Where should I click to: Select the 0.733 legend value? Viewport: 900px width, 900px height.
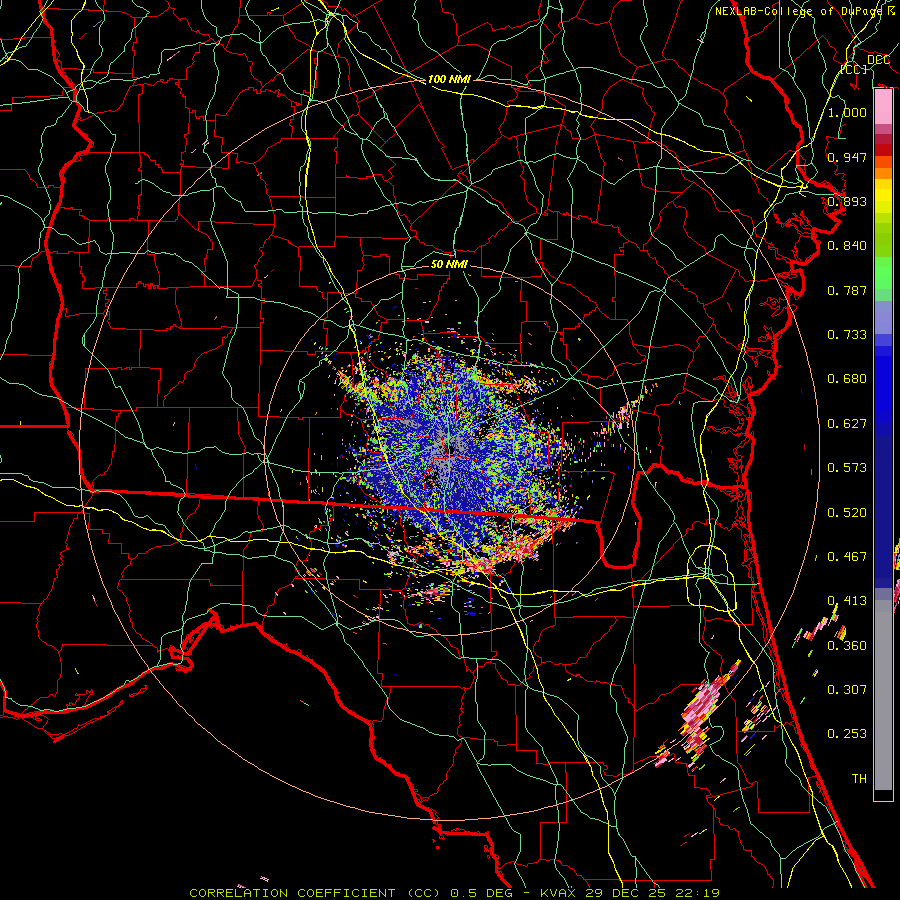847,334
